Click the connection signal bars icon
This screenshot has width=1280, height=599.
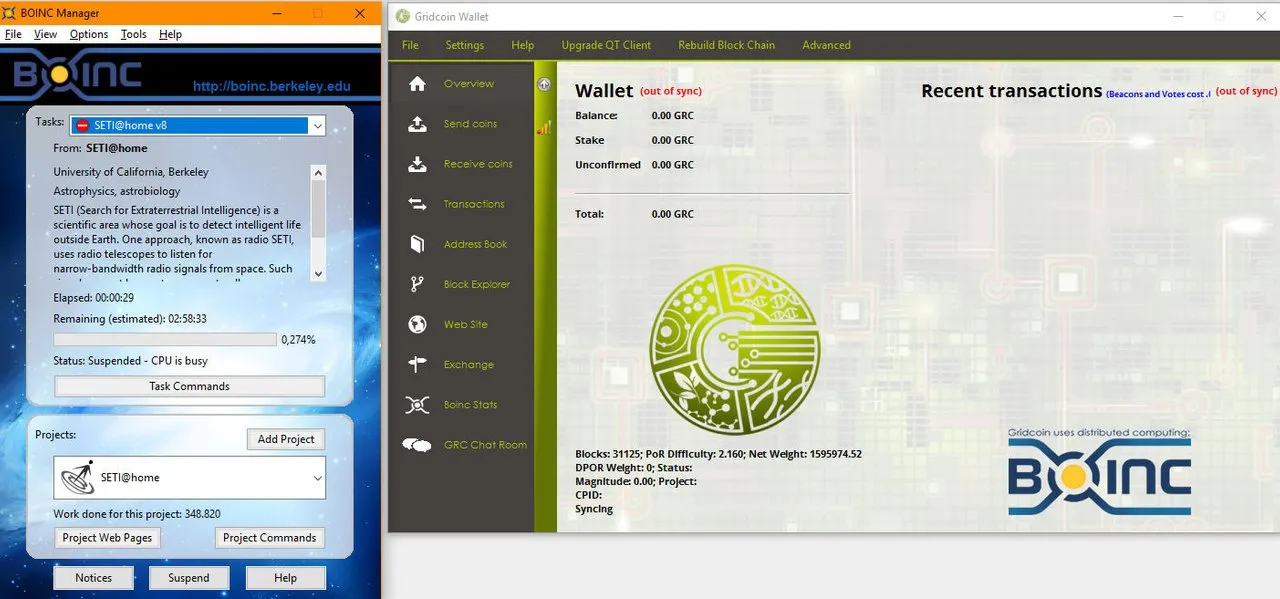544,127
